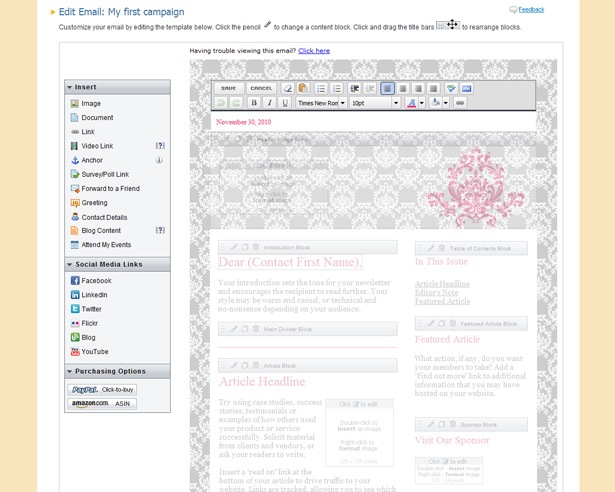Add YouTube social media link
615x492 pixels.
[89, 352]
